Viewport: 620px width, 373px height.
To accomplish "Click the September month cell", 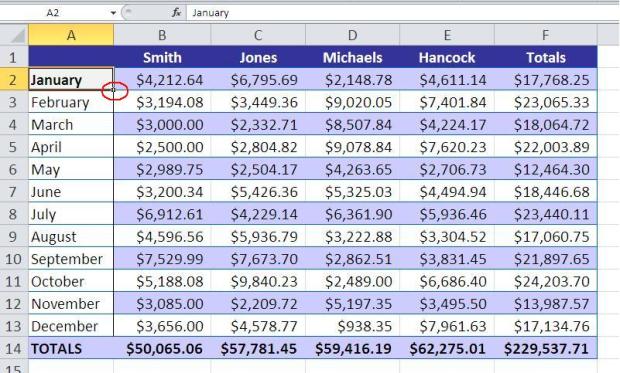I will (x=71, y=259).
